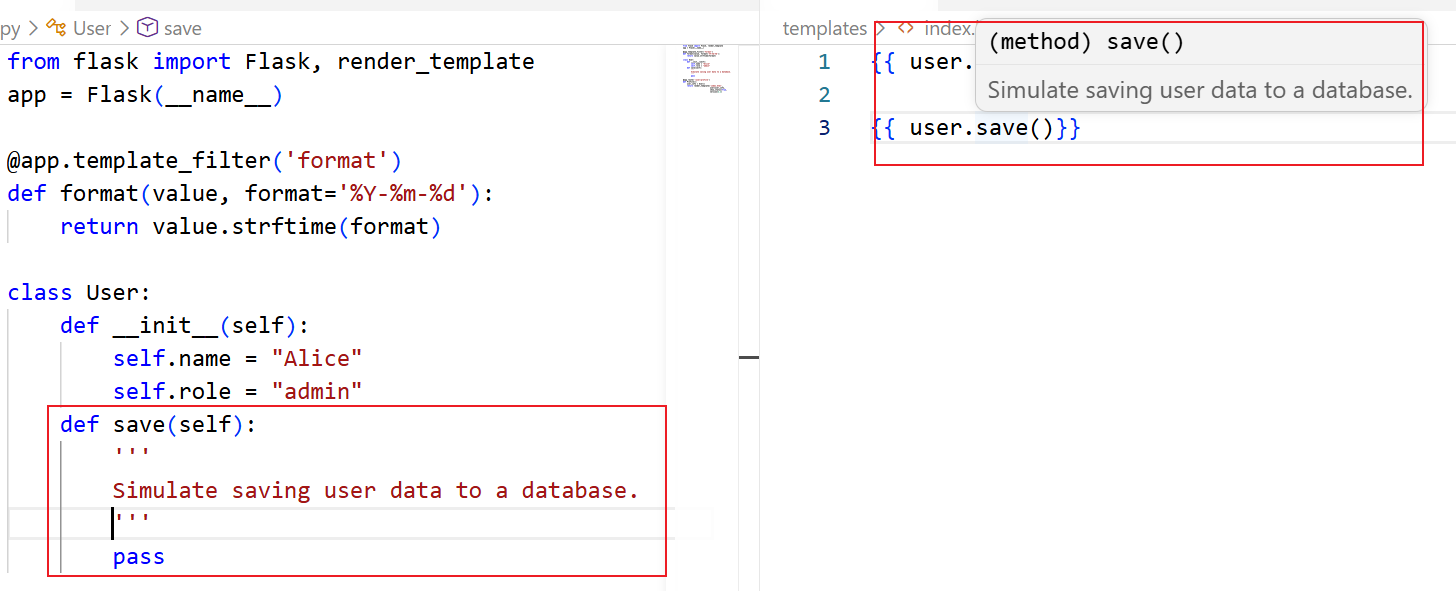The image size is (1456, 591).
Task: Click the self.role = "admin" assignment
Action: (238, 392)
